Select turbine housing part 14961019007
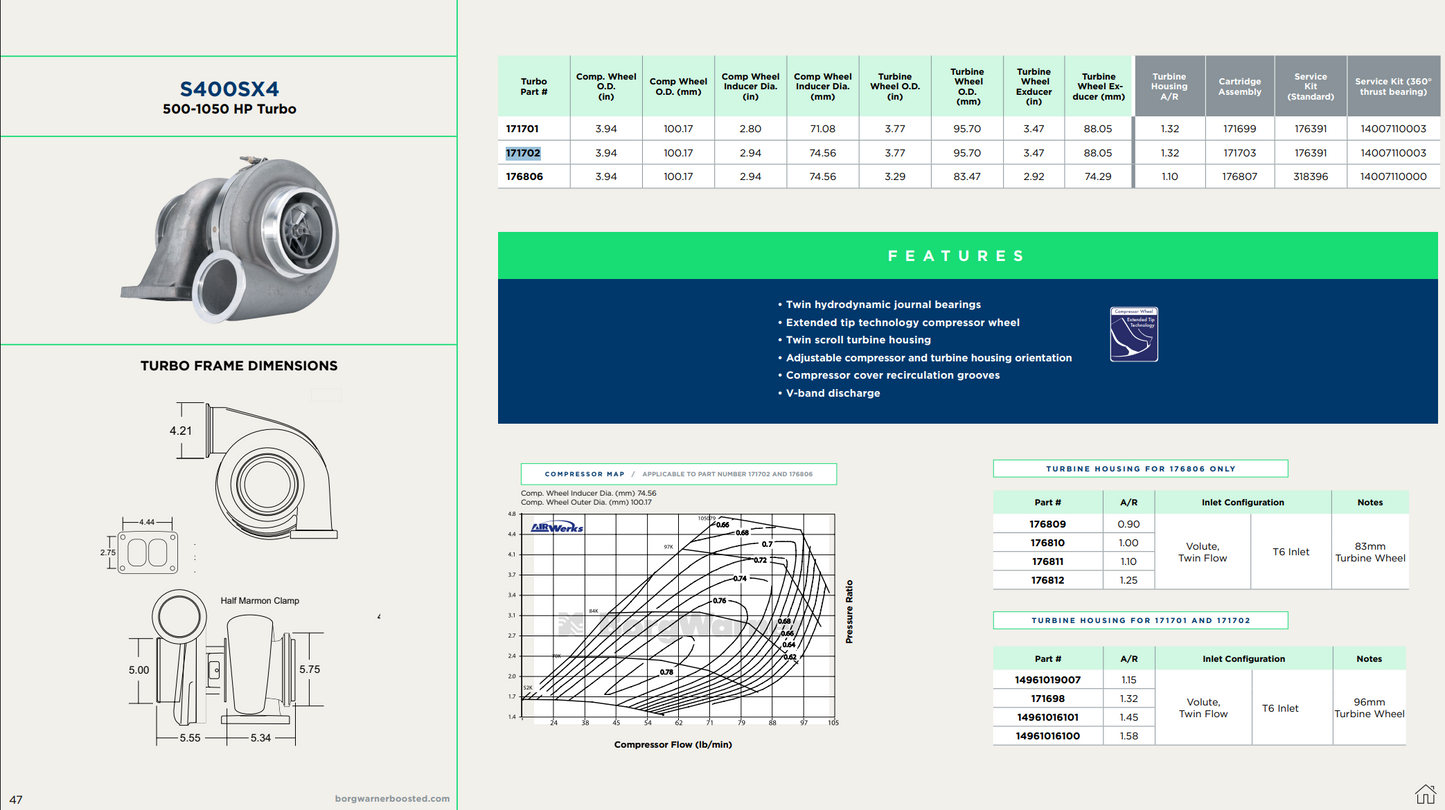 pyautogui.click(x=1048, y=680)
